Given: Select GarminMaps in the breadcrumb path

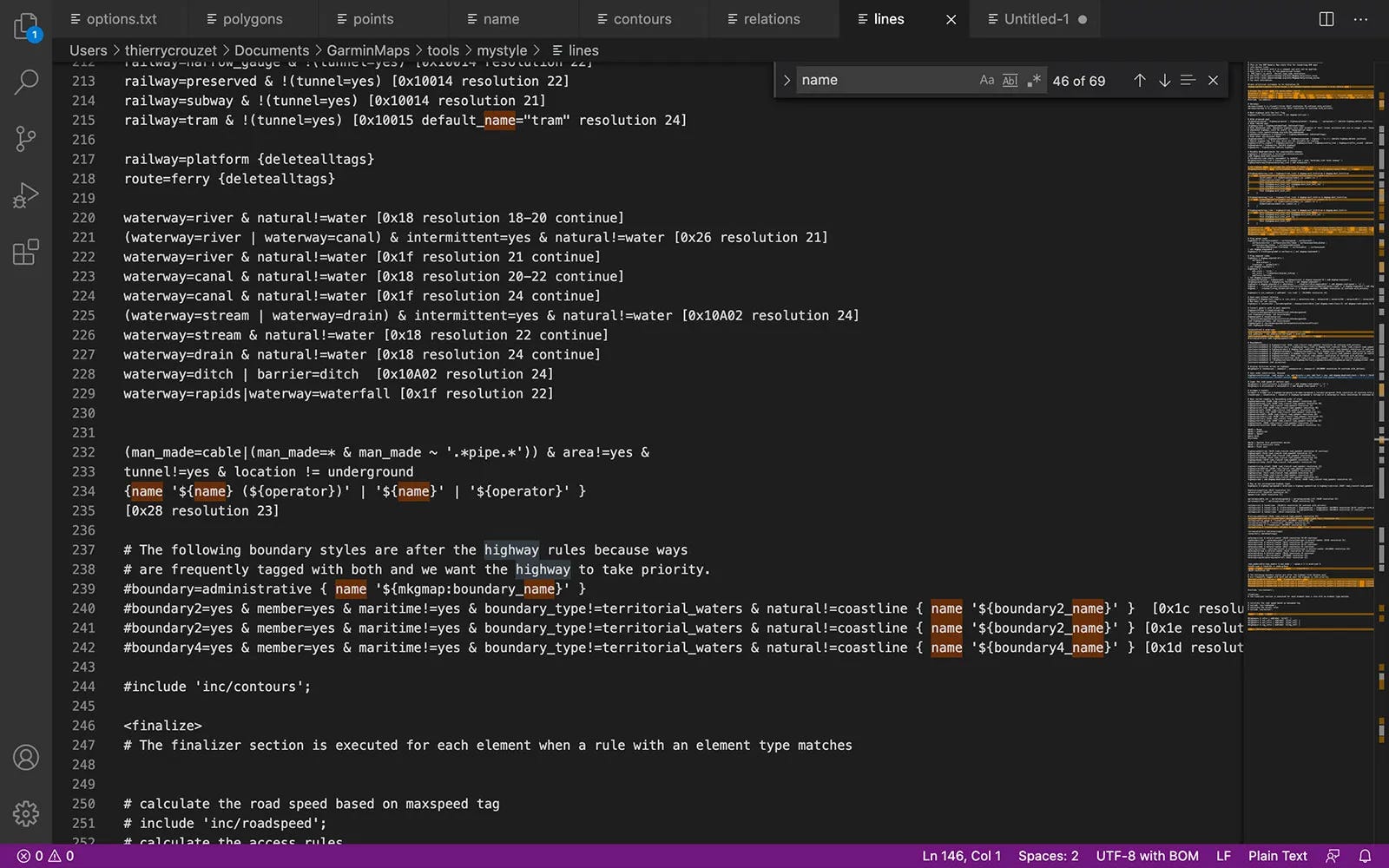Looking at the screenshot, I should point(368,50).
